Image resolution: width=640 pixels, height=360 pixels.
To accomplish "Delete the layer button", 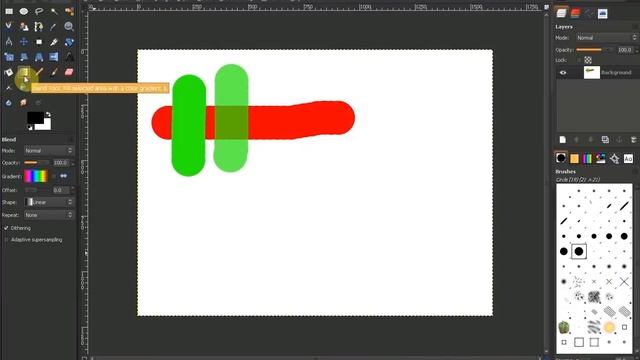I will point(633,140).
